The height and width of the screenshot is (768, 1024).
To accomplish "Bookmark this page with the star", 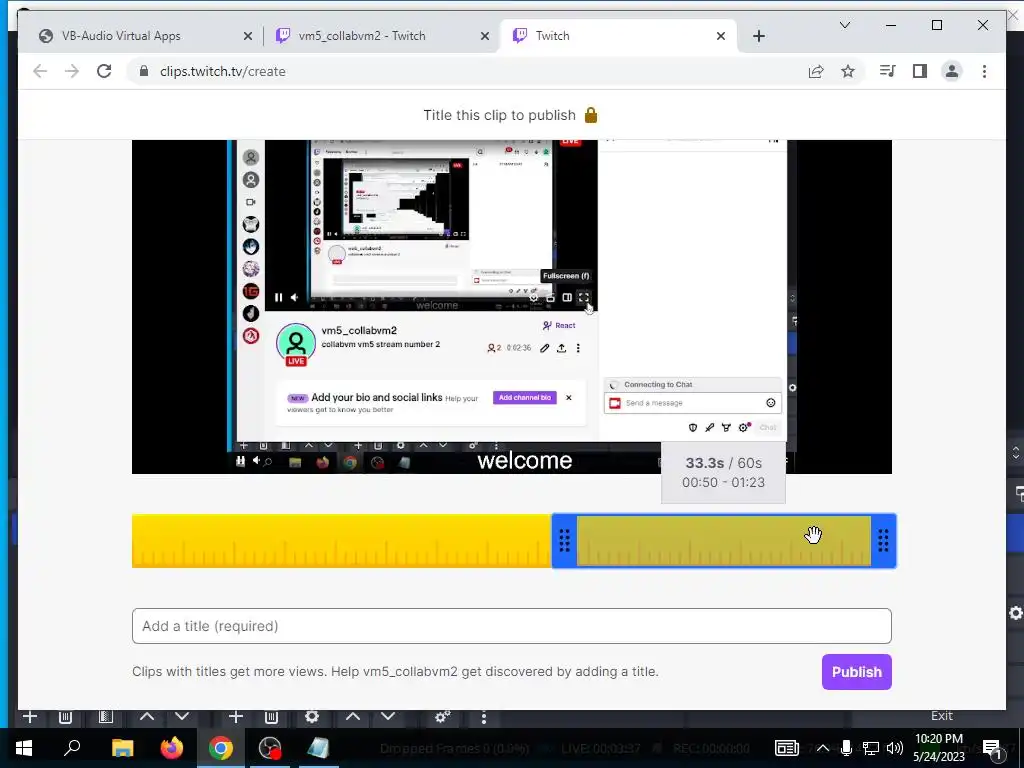I will coord(848,71).
